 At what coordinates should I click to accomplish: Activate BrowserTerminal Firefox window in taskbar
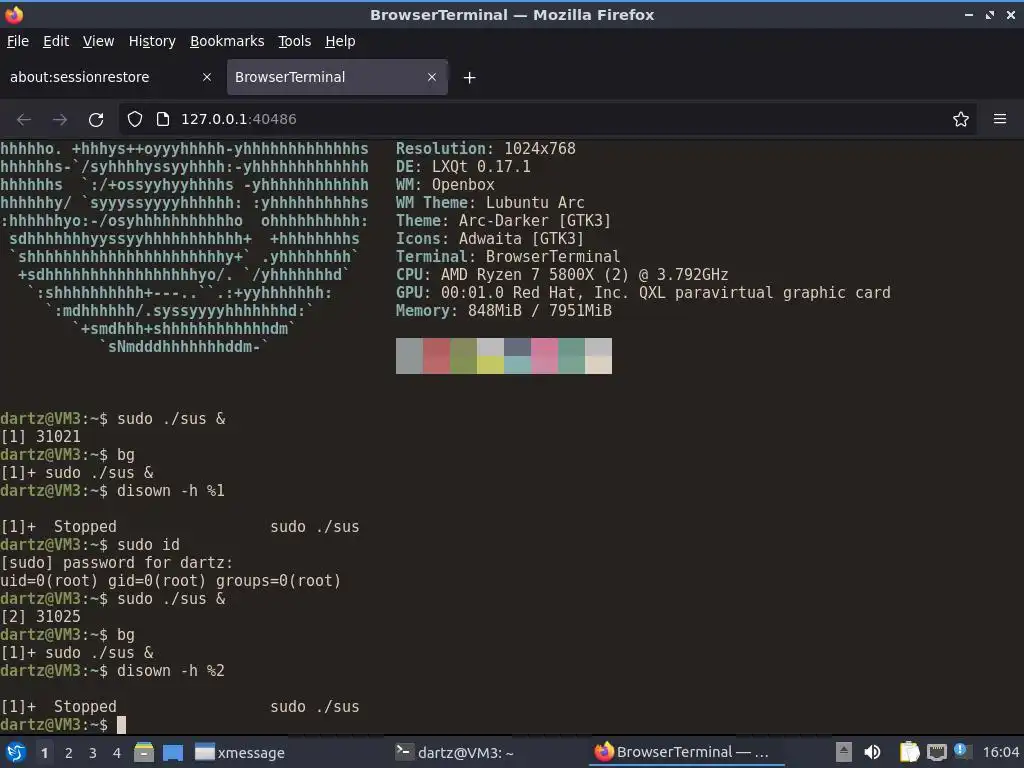[686, 753]
